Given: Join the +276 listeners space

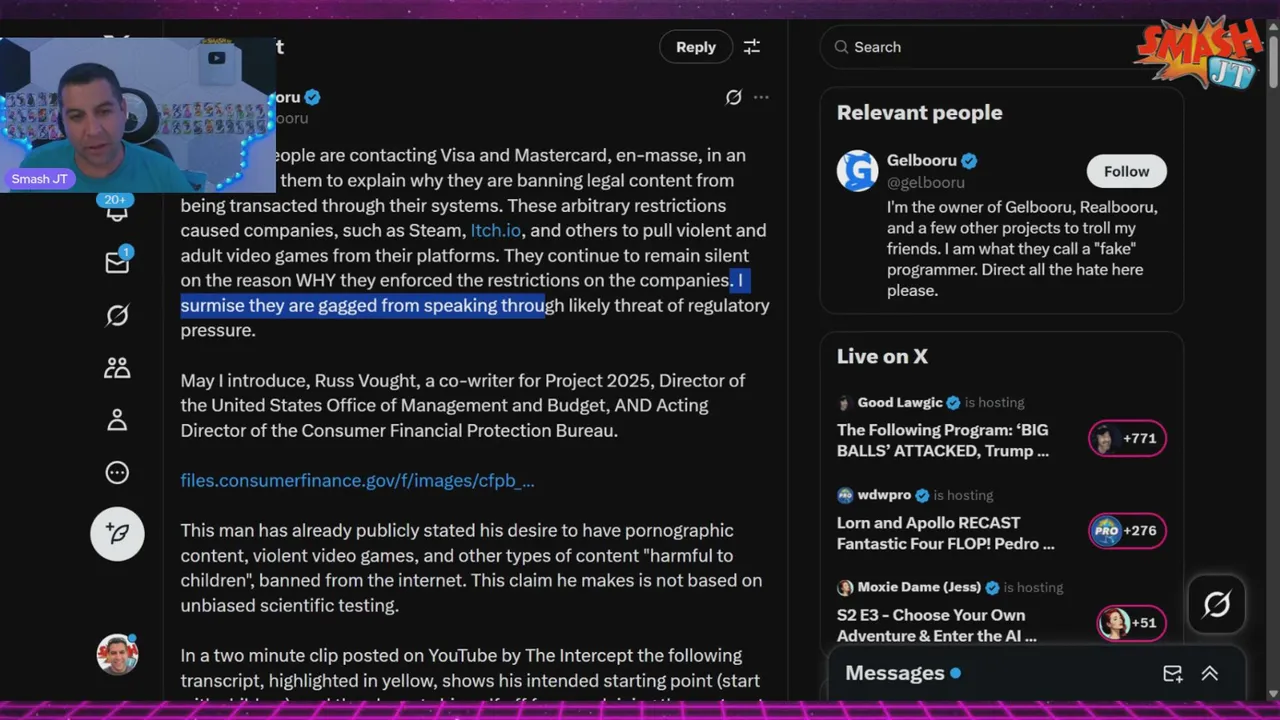Looking at the screenshot, I should pyautogui.click(x=1127, y=530).
